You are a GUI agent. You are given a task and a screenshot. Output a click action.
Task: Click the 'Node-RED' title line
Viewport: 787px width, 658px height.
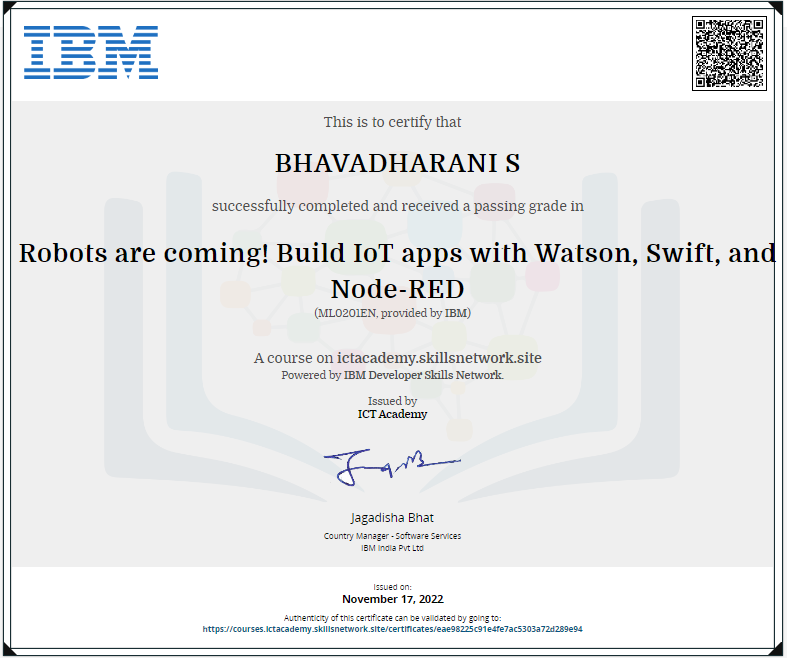[x=398, y=289]
